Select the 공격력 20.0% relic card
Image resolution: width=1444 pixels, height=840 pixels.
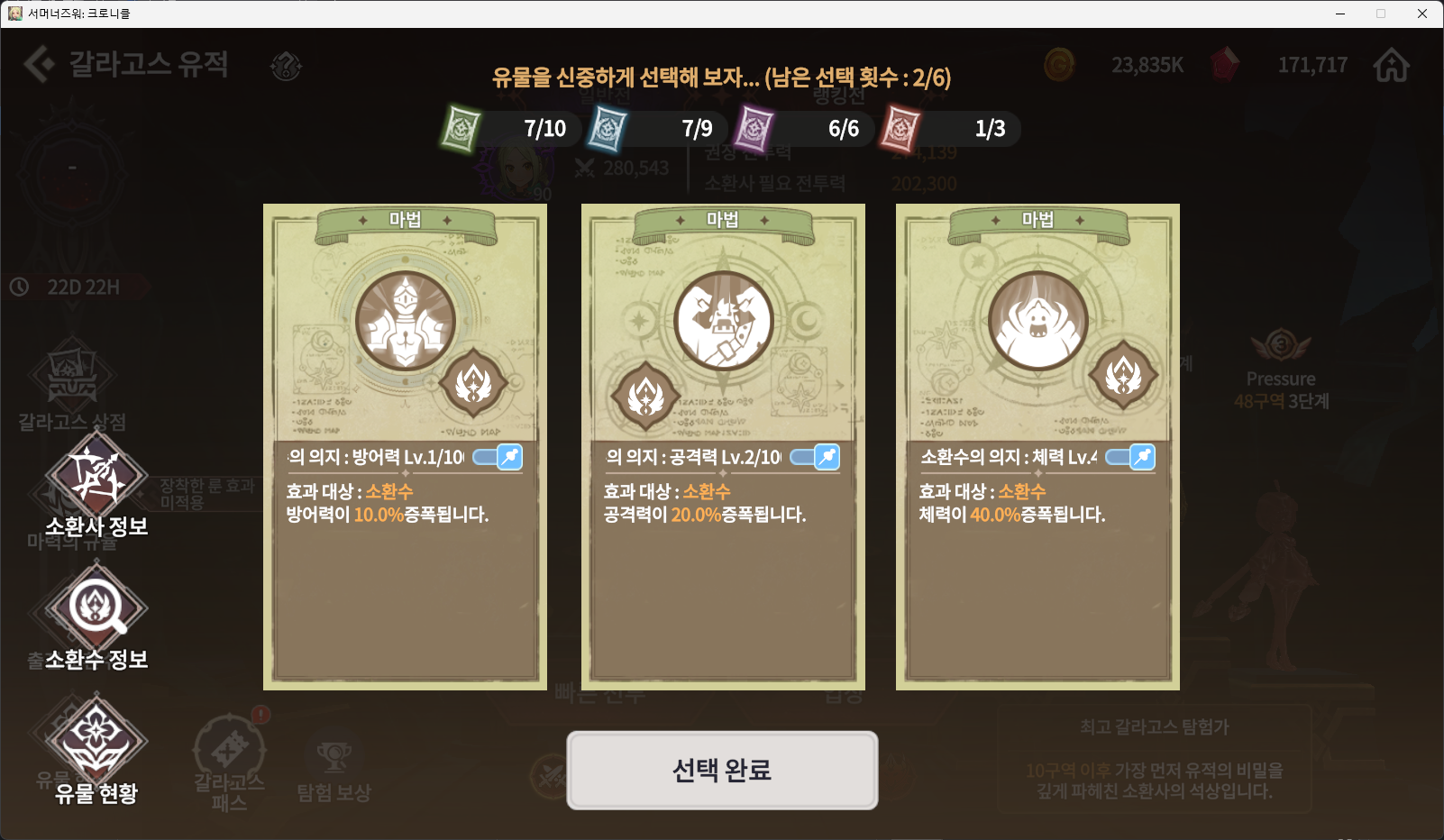point(723,447)
